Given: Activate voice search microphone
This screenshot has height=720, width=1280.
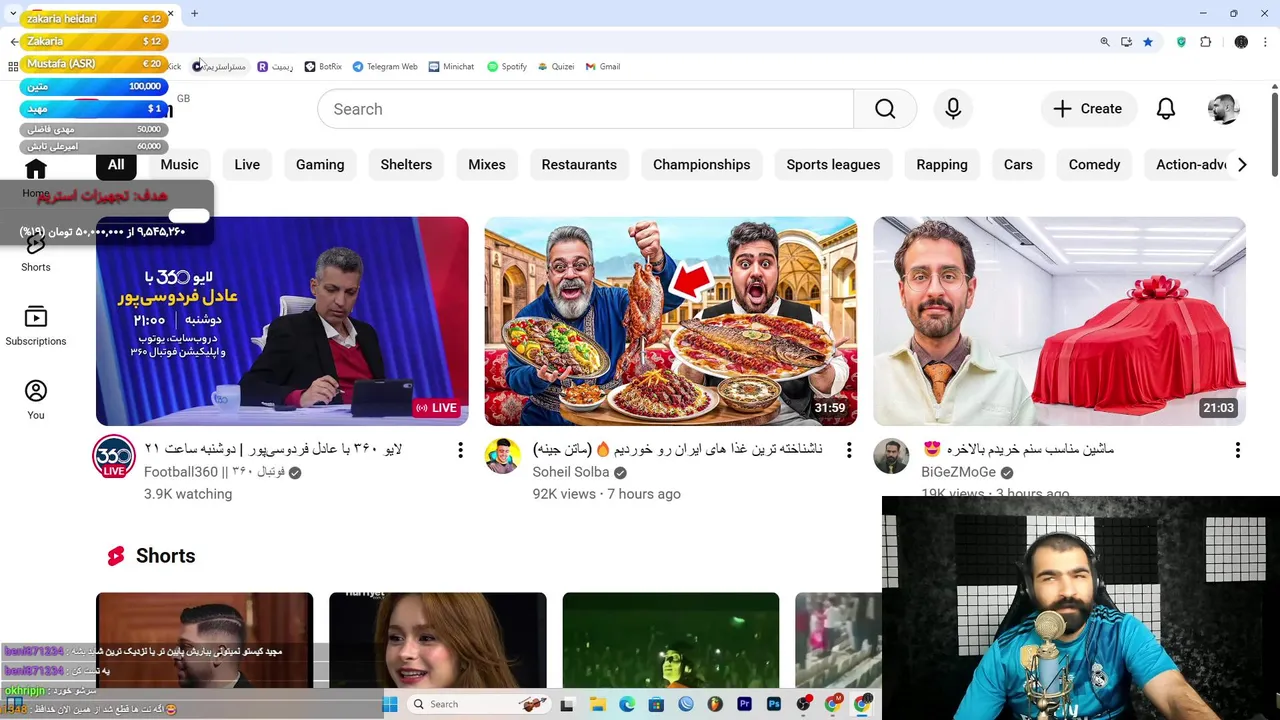Looking at the screenshot, I should click(953, 109).
